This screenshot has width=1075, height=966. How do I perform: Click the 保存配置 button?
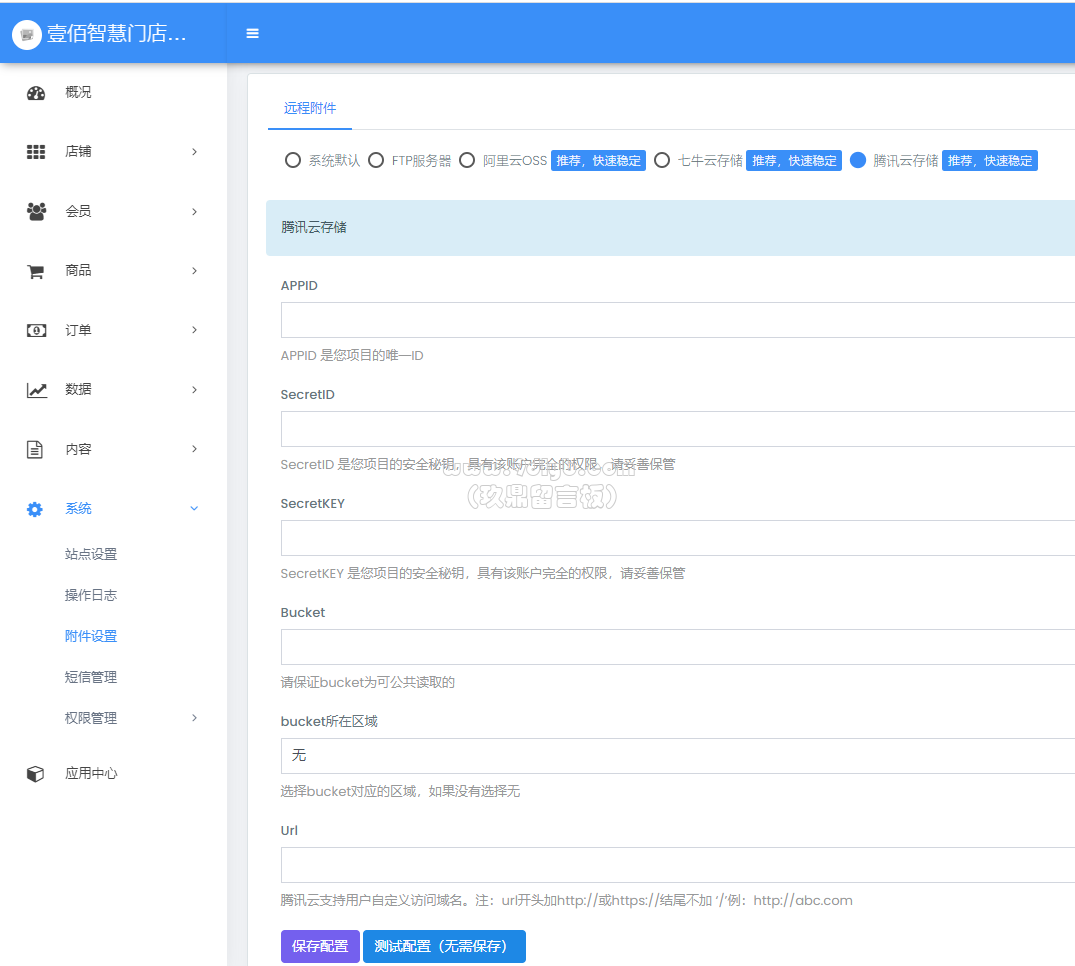(x=320, y=946)
